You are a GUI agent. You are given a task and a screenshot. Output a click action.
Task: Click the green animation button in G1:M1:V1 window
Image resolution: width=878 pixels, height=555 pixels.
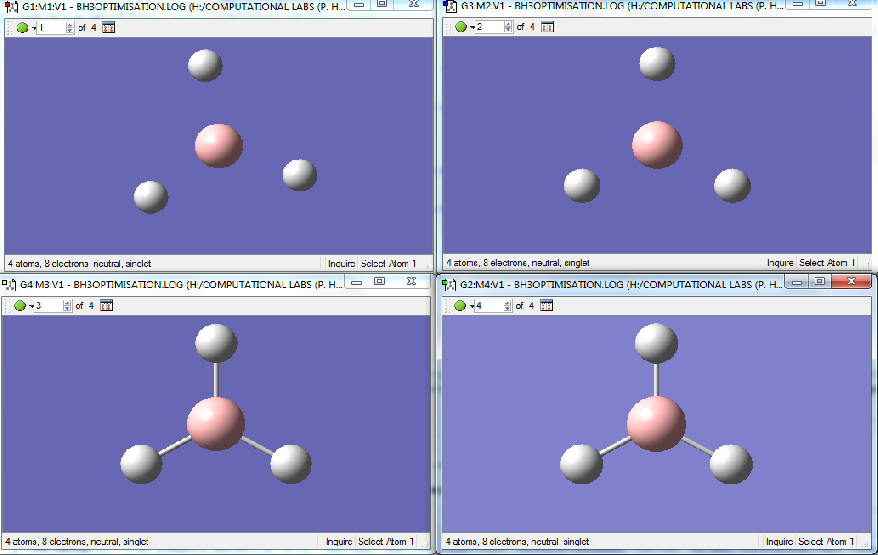coord(22,27)
